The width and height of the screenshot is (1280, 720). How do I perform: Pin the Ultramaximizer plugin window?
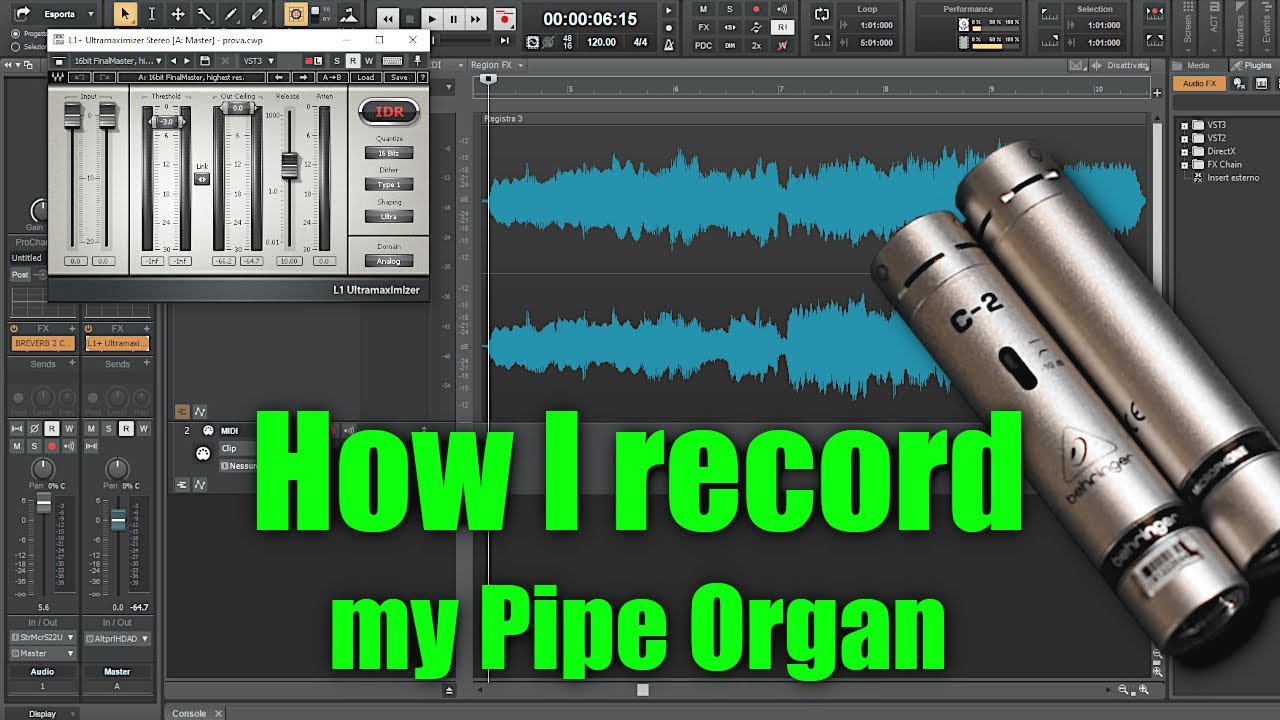[417, 61]
